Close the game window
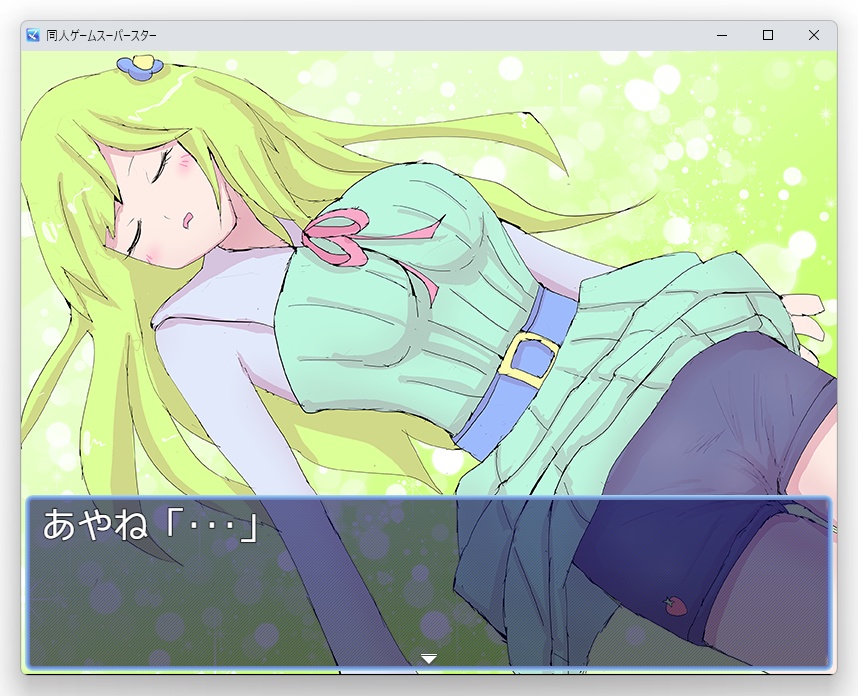Viewport: 858px width, 696px height. click(x=814, y=36)
